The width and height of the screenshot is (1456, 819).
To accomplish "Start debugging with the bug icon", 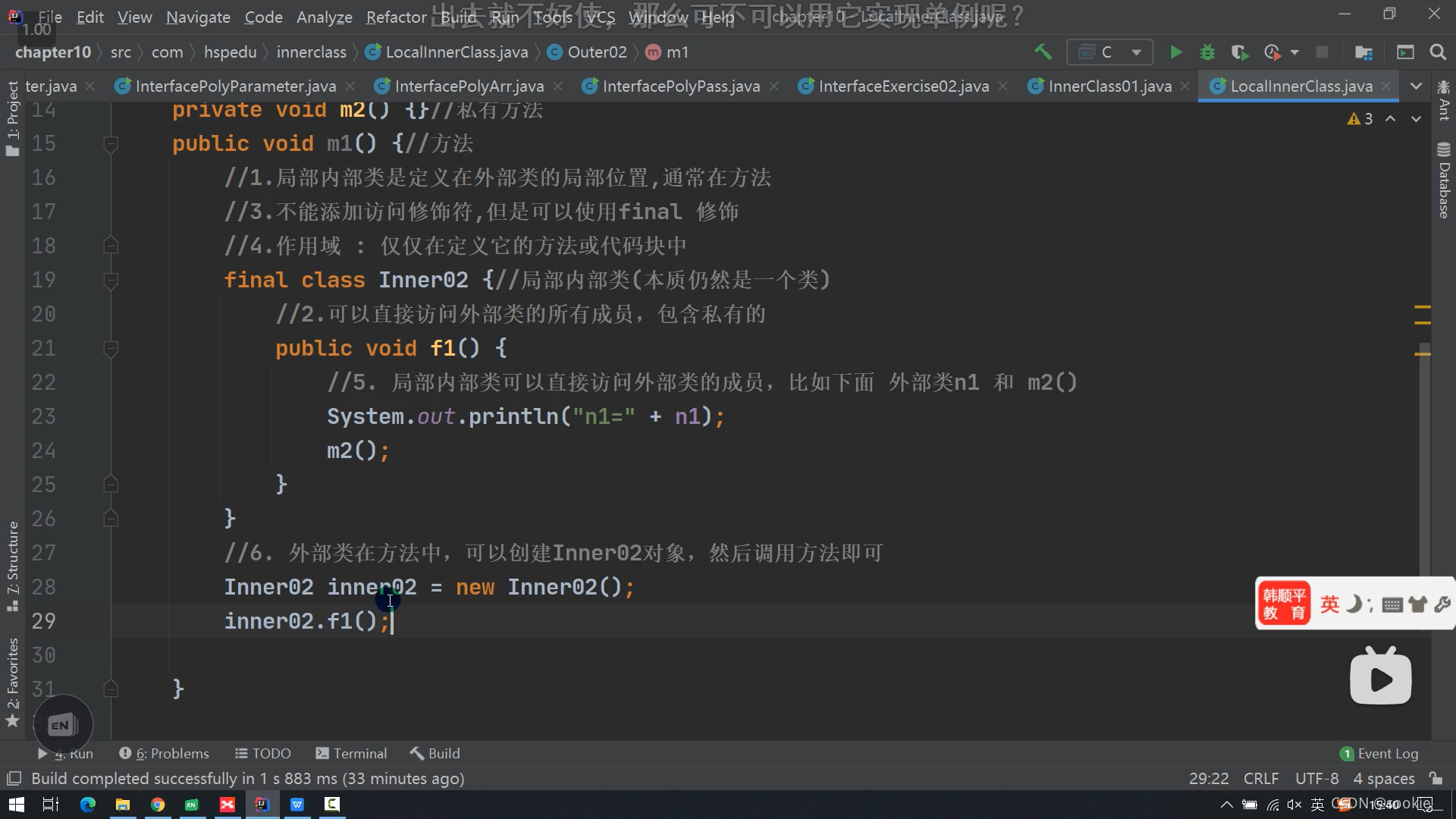I will tap(1207, 52).
